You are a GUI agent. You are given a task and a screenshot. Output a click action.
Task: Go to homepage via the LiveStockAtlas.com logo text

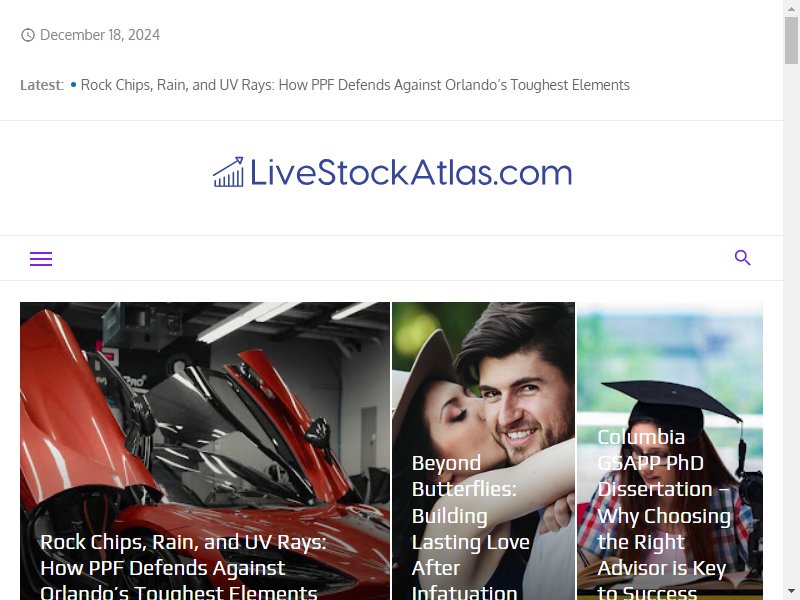pos(411,172)
